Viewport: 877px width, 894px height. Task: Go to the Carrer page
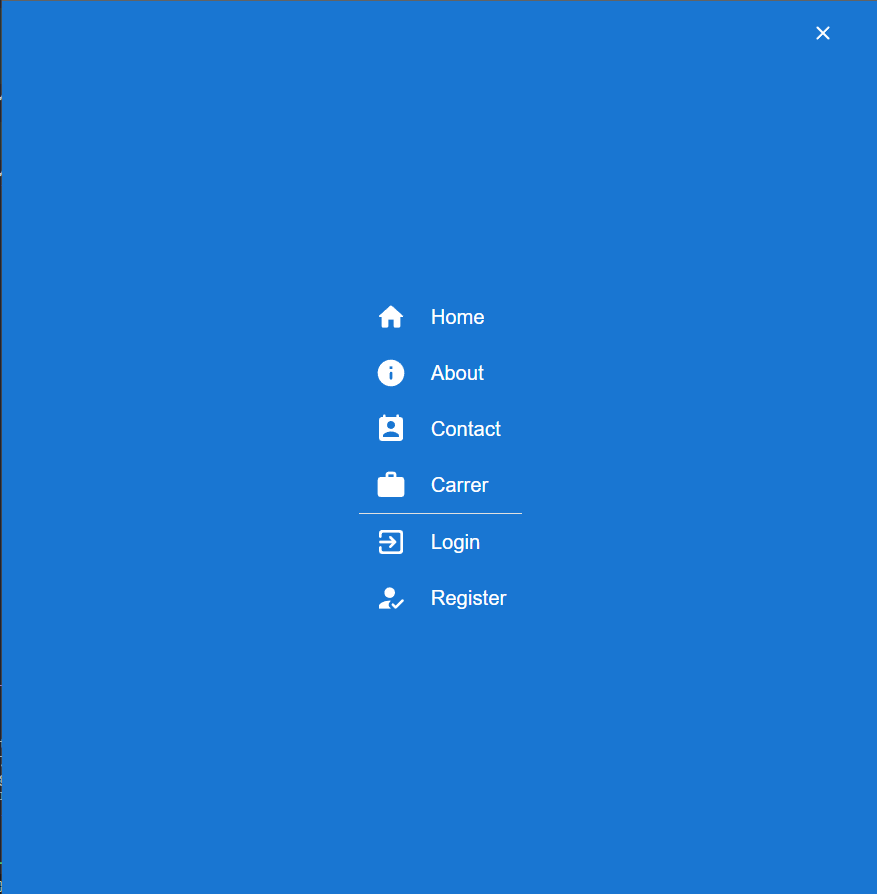click(460, 484)
